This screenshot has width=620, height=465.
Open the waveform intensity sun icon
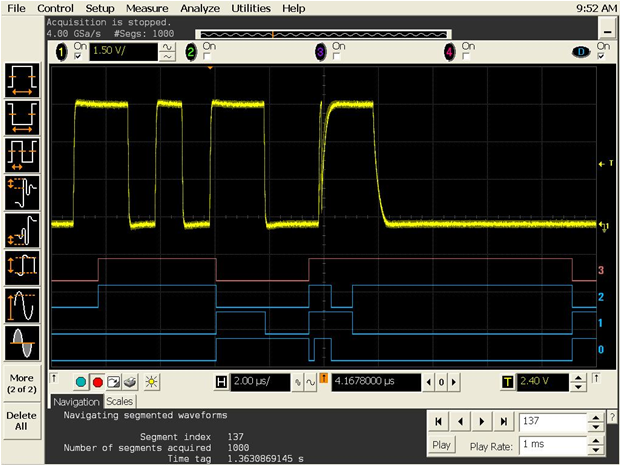(x=151, y=382)
